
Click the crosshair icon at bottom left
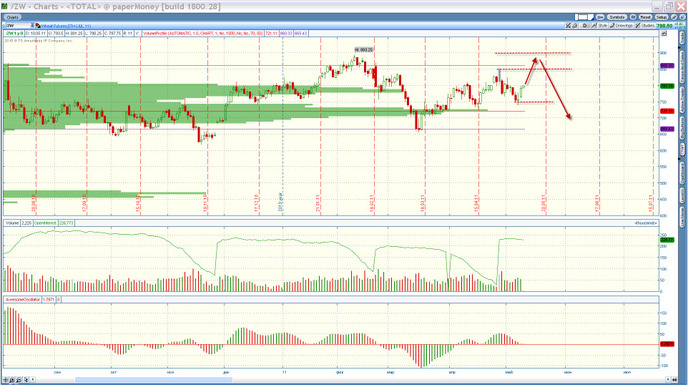[5, 380]
